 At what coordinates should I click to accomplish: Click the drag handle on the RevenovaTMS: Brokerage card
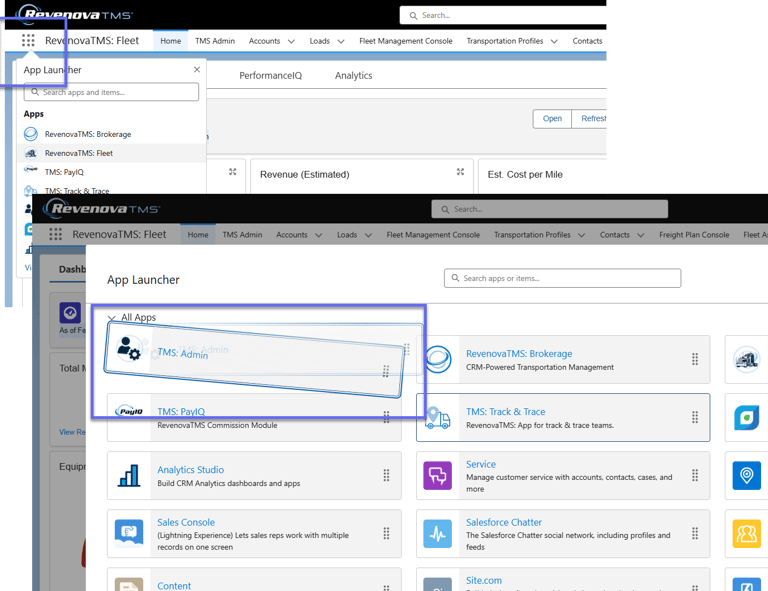(x=695, y=359)
